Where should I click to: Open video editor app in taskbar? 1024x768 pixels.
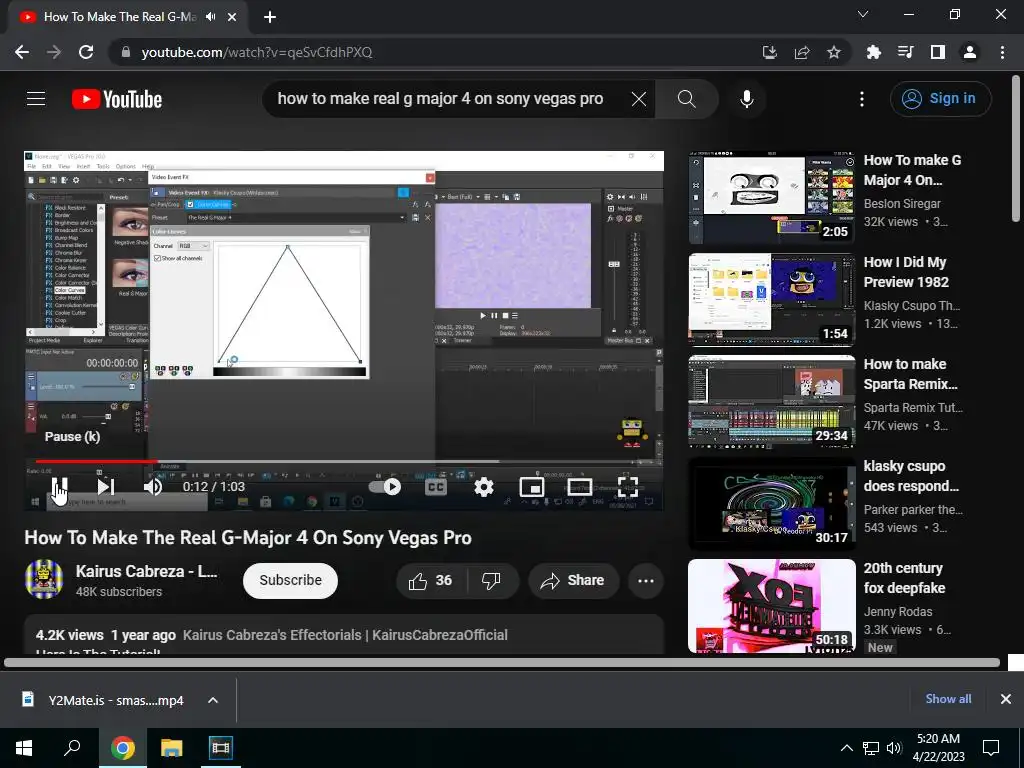click(221, 748)
